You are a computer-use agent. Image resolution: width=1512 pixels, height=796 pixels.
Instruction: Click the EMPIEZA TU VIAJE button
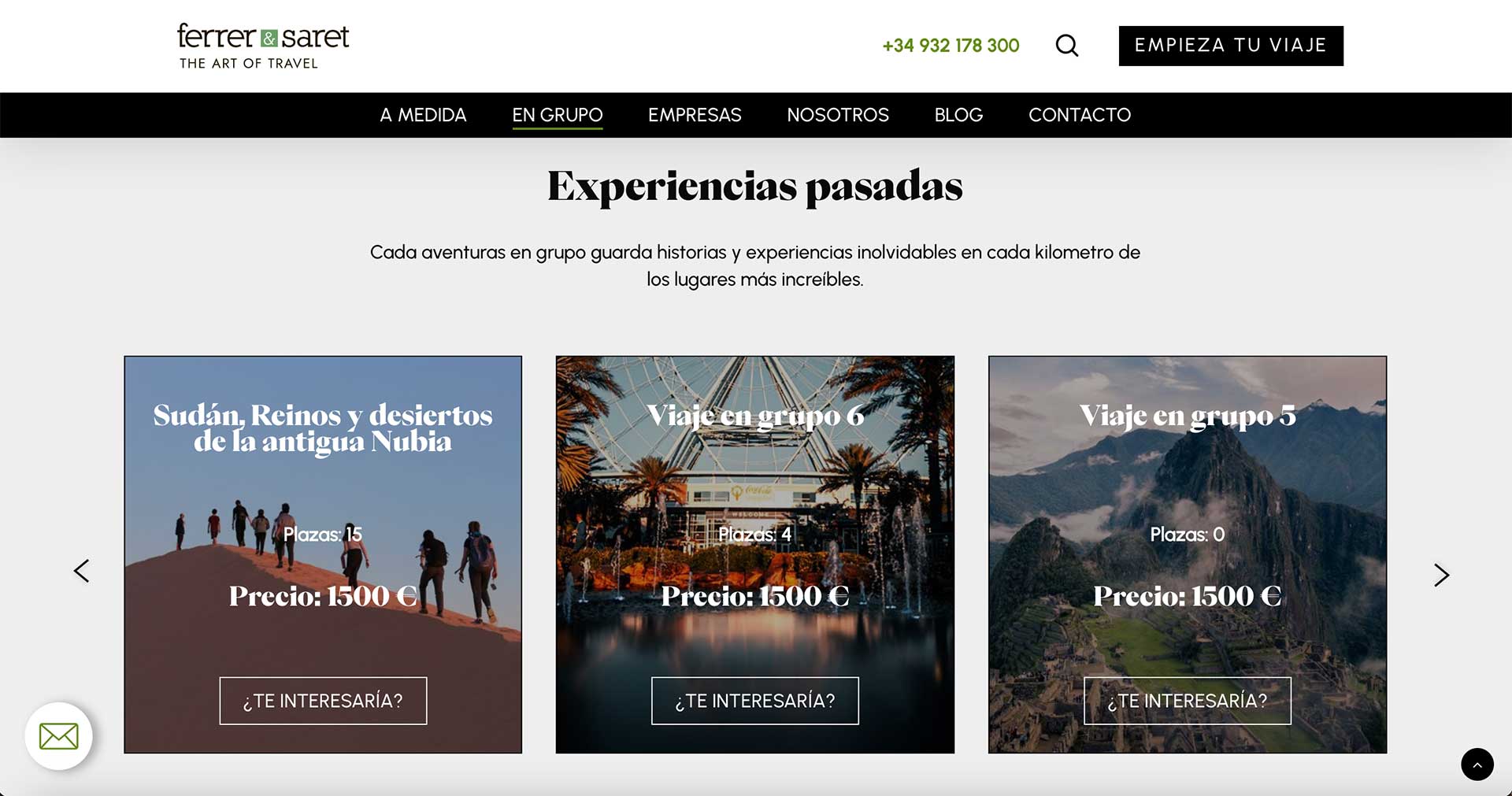click(1231, 46)
